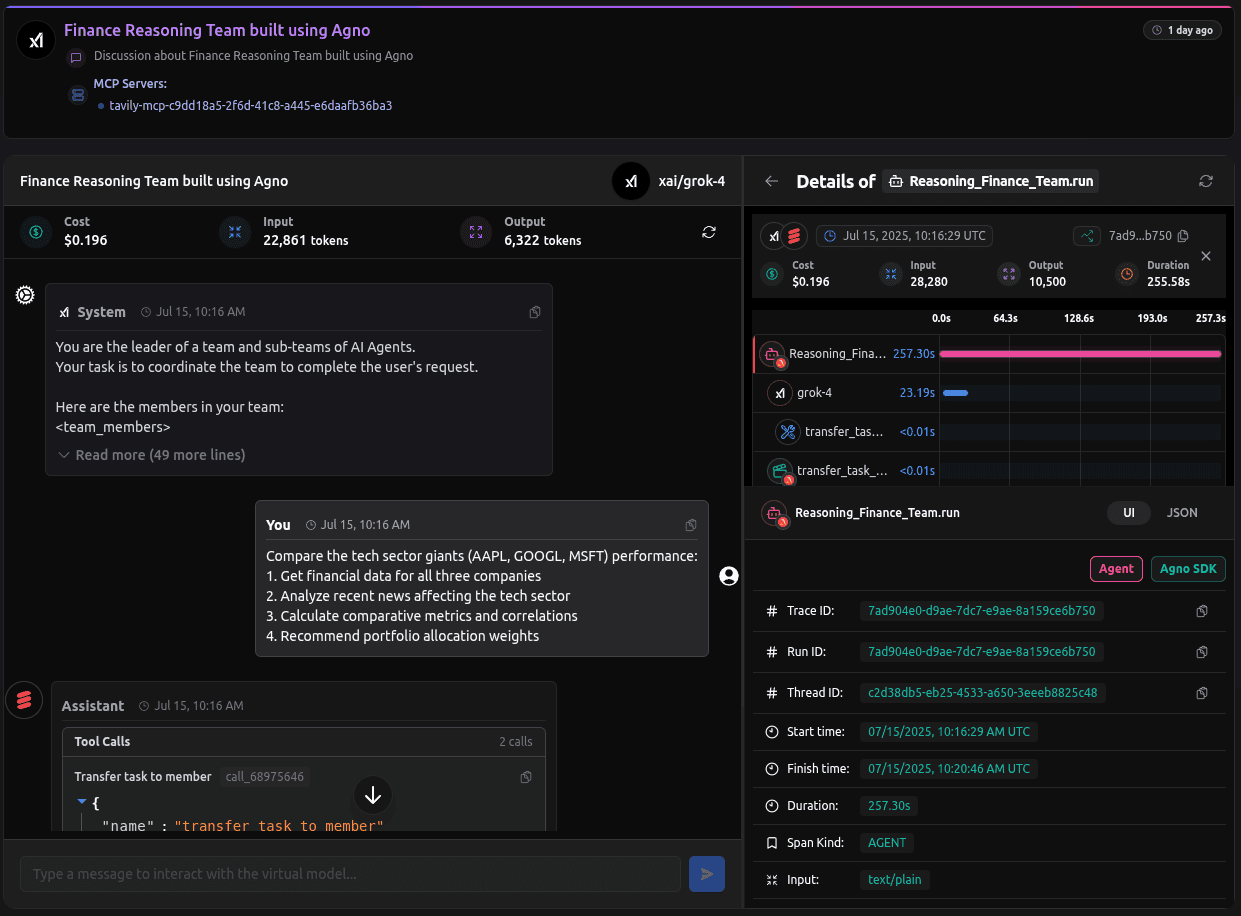This screenshot has width=1241, height=916.
Task: Send the message with the arrow button
Action: (x=707, y=874)
